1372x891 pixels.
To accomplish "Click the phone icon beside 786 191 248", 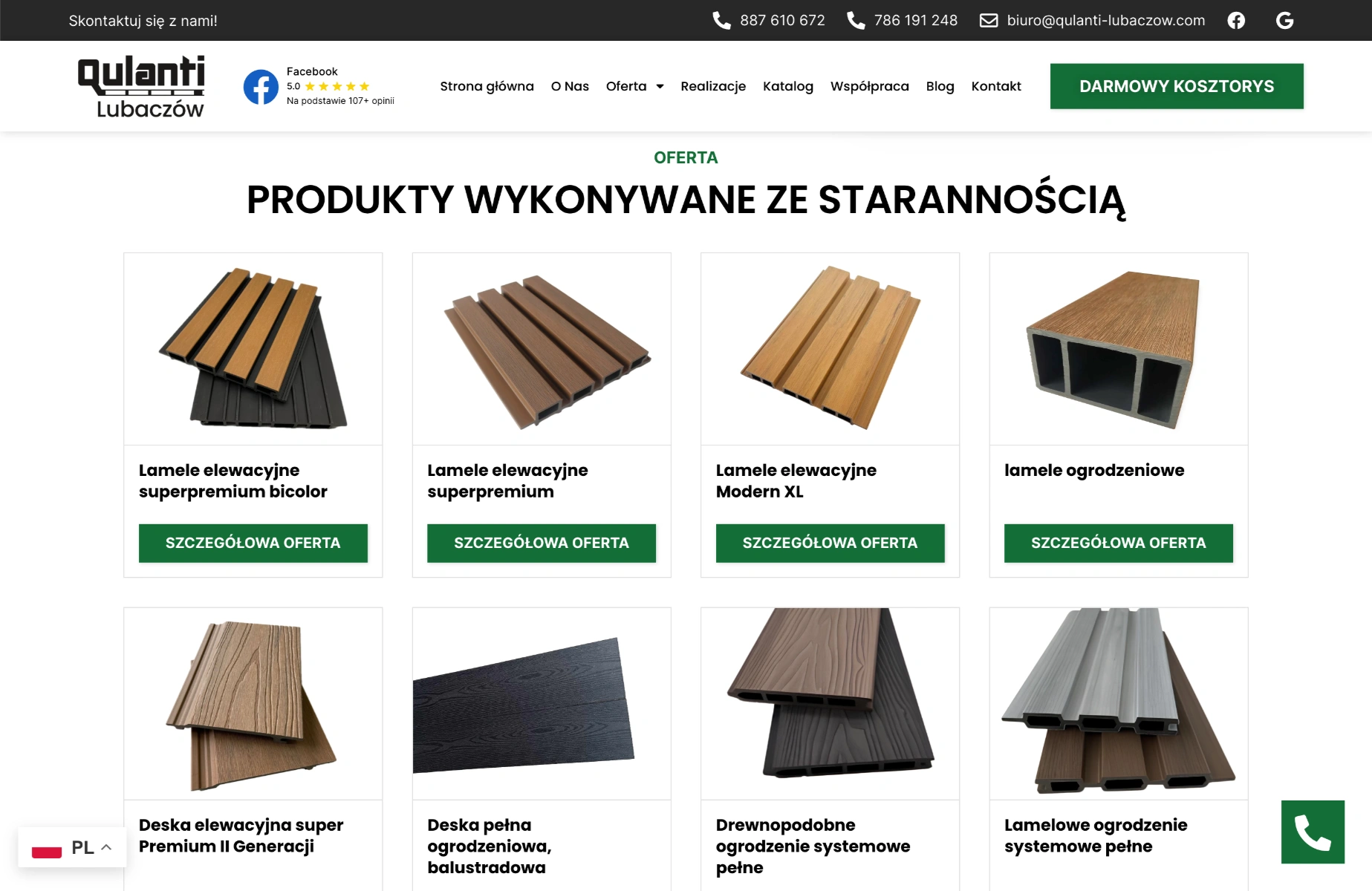I will point(856,20).
